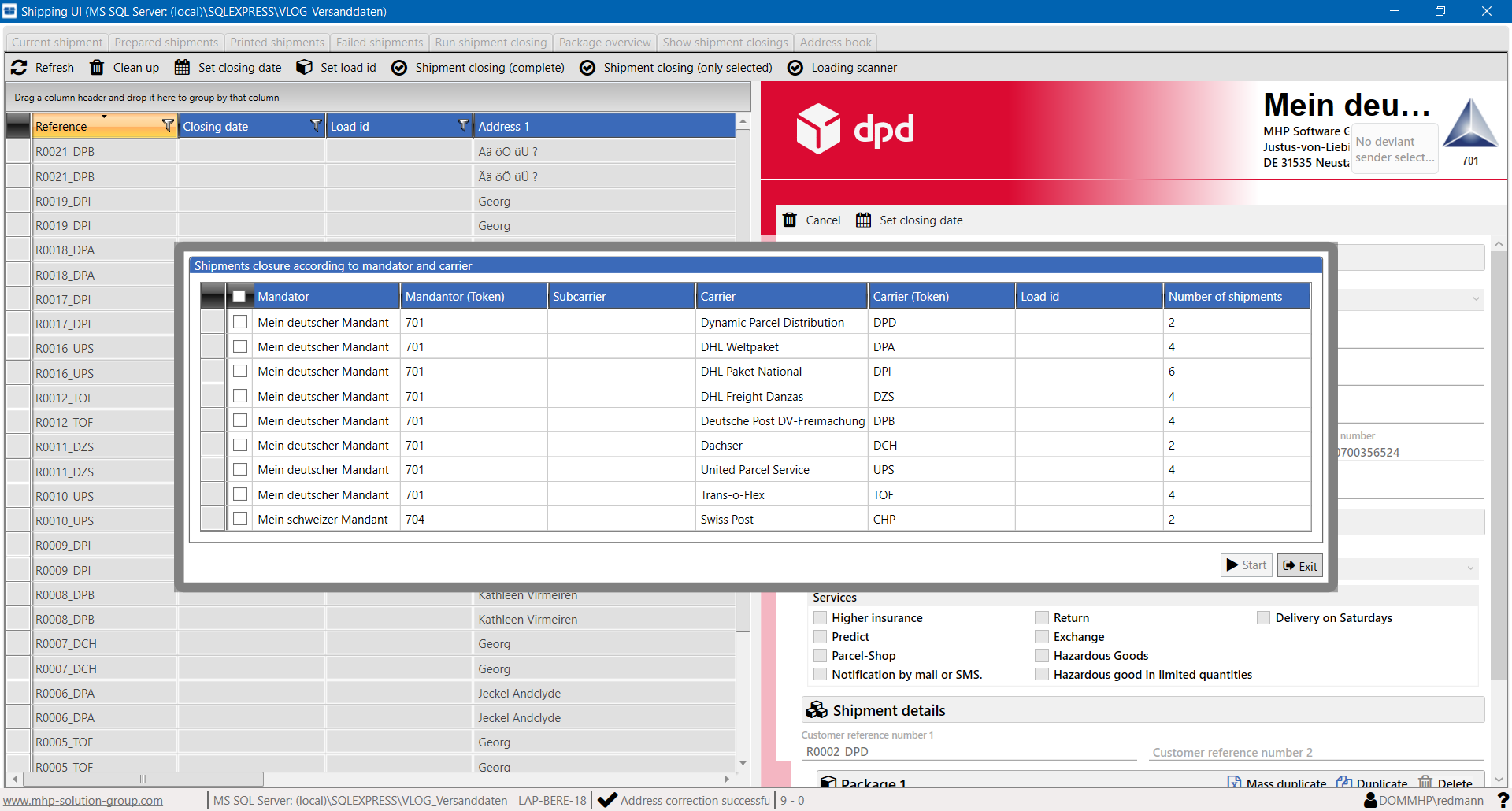
Task: Click the Set load id box icon
Action: tap(304, 68)
